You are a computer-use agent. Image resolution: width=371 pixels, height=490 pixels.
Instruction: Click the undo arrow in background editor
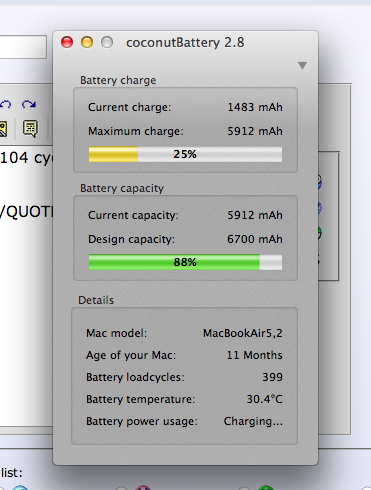(x=5, y=105)
